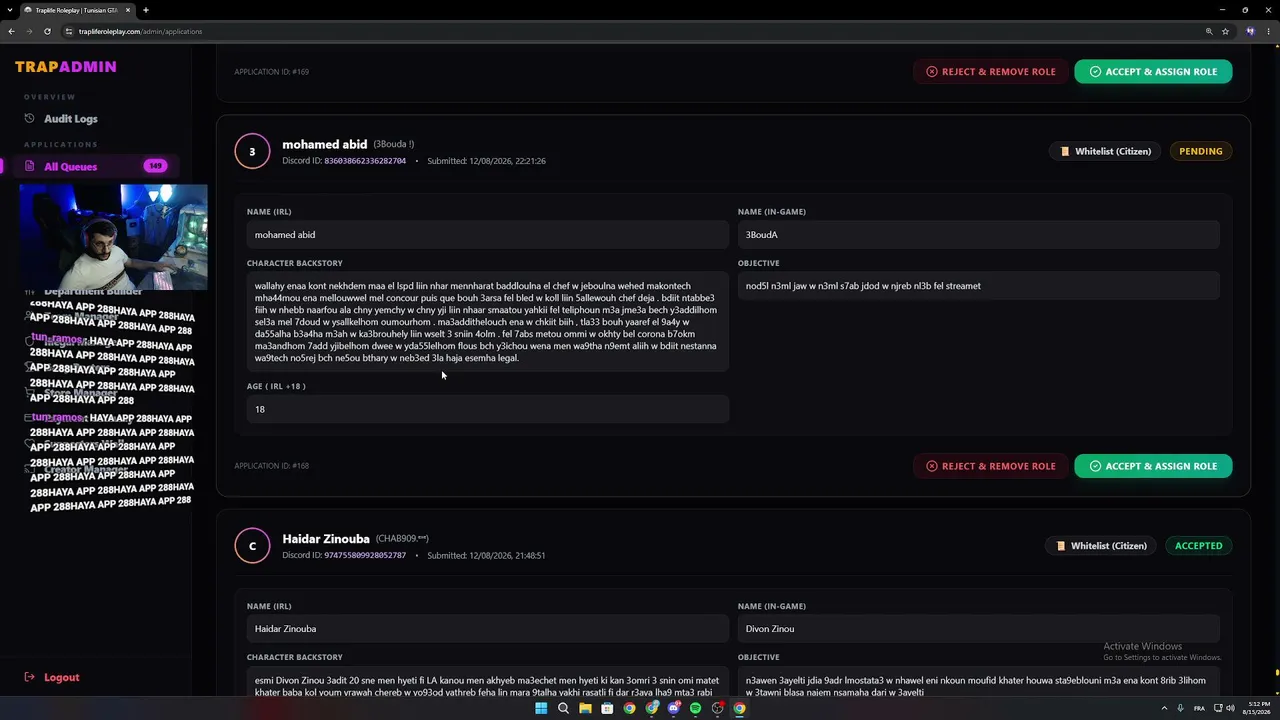Image resolution: width=1280 pixels, height=720 pixels.
Task: Click the Logout arrow icon
Action: 30,677
